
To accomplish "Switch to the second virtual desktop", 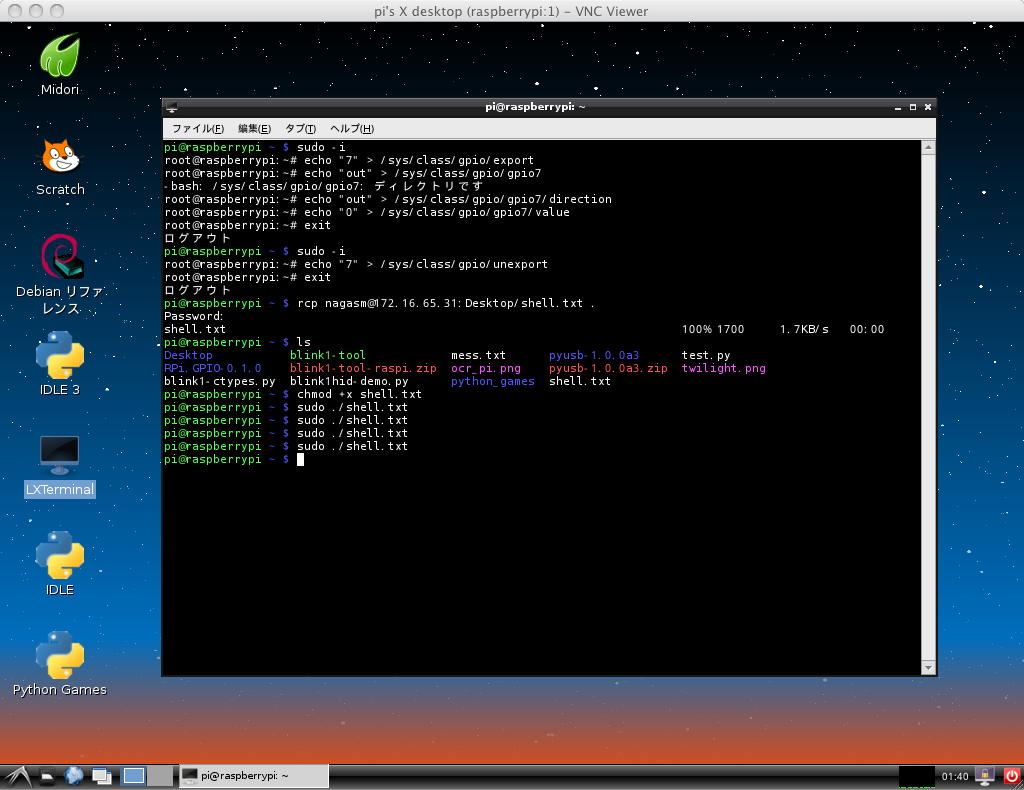I will pyautogui.click(x=160, y=776).
